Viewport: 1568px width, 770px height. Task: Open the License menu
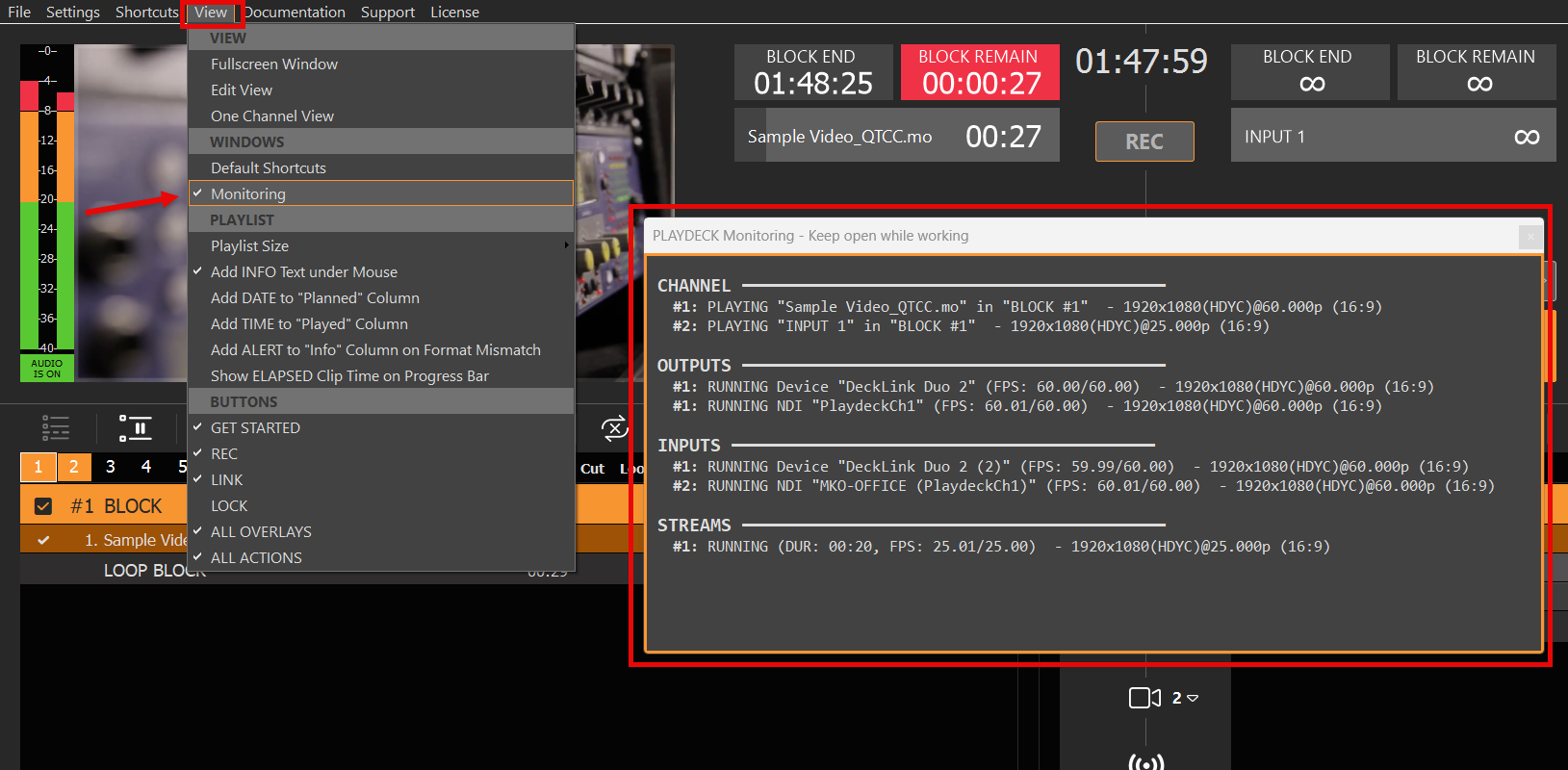(x=454, y=12)
